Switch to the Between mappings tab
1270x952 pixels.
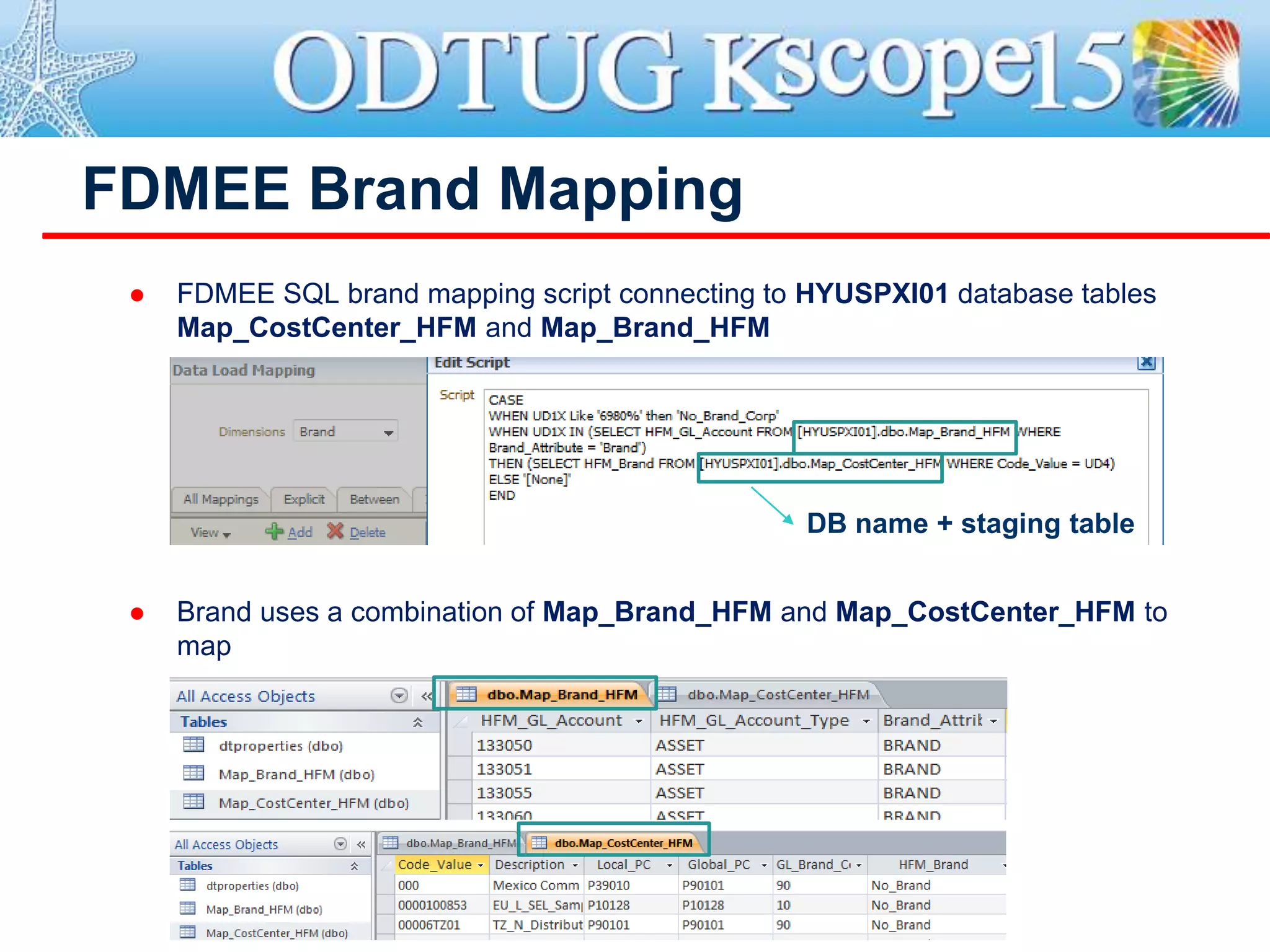[x=374, y=500]
